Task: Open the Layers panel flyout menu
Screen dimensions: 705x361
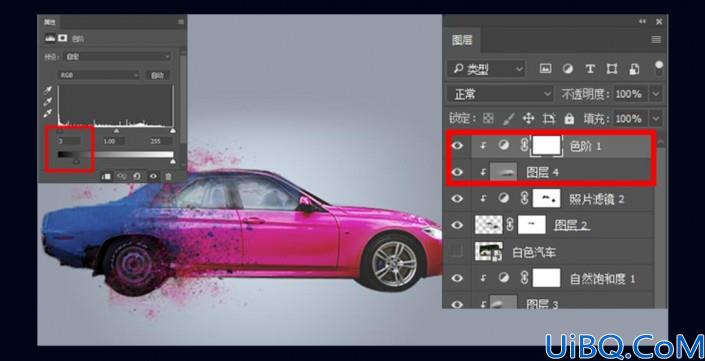Action: coord(656,40)
